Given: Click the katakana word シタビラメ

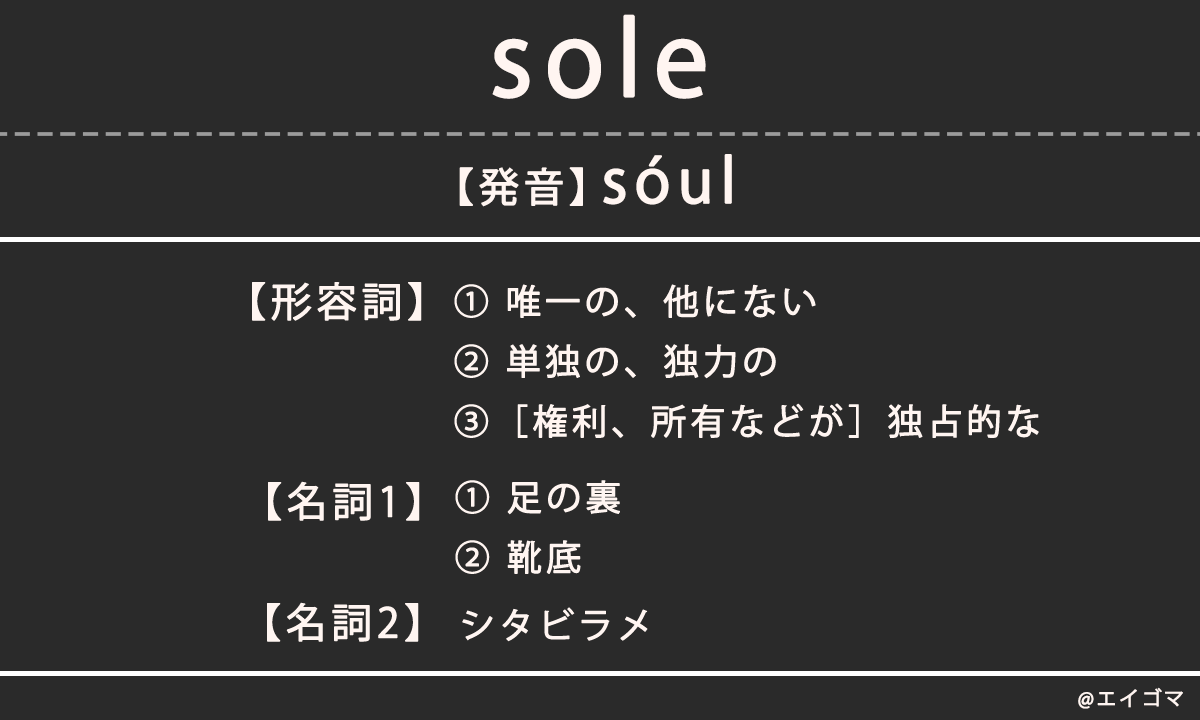Looking at the screenshot, I should click(556, 624).
